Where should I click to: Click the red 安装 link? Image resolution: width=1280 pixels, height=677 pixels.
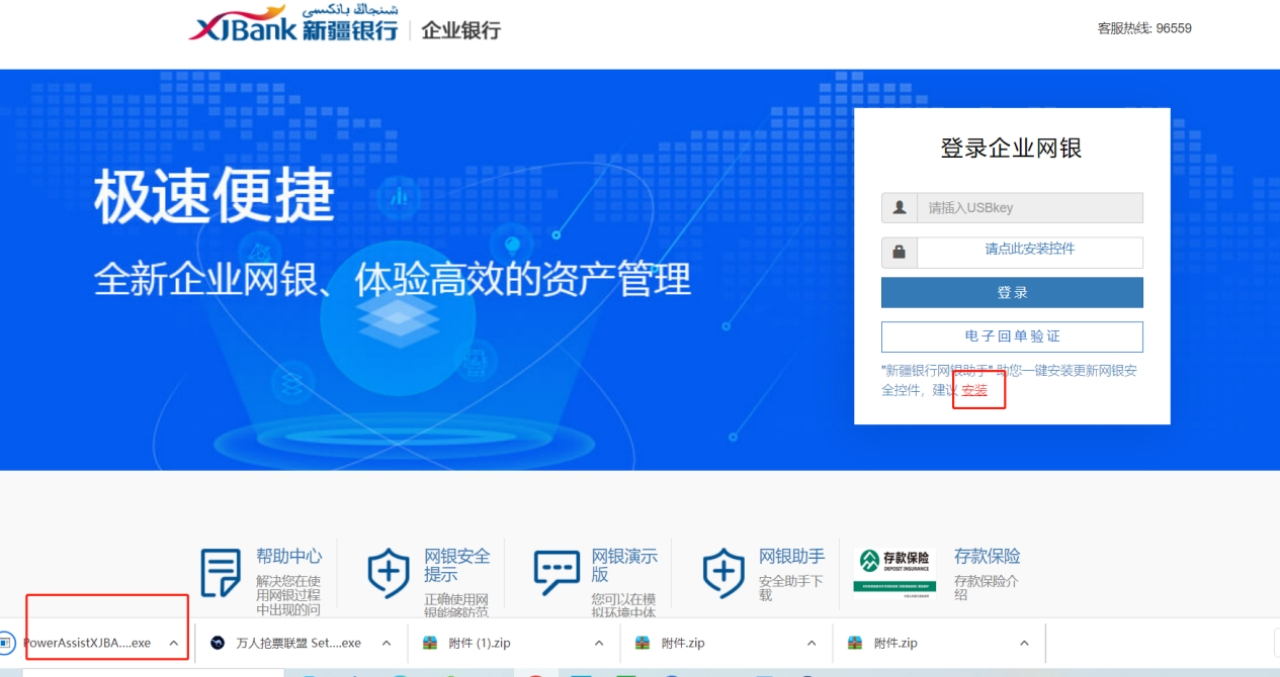point(974,390)
